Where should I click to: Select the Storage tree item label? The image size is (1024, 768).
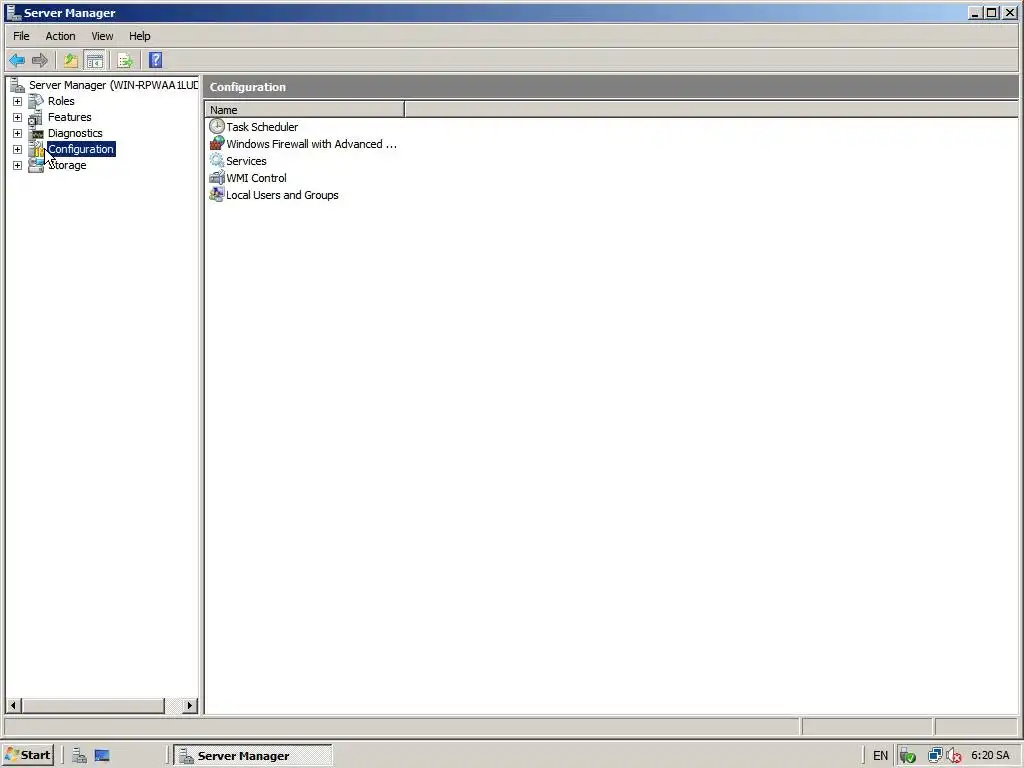tap(67, 165)
